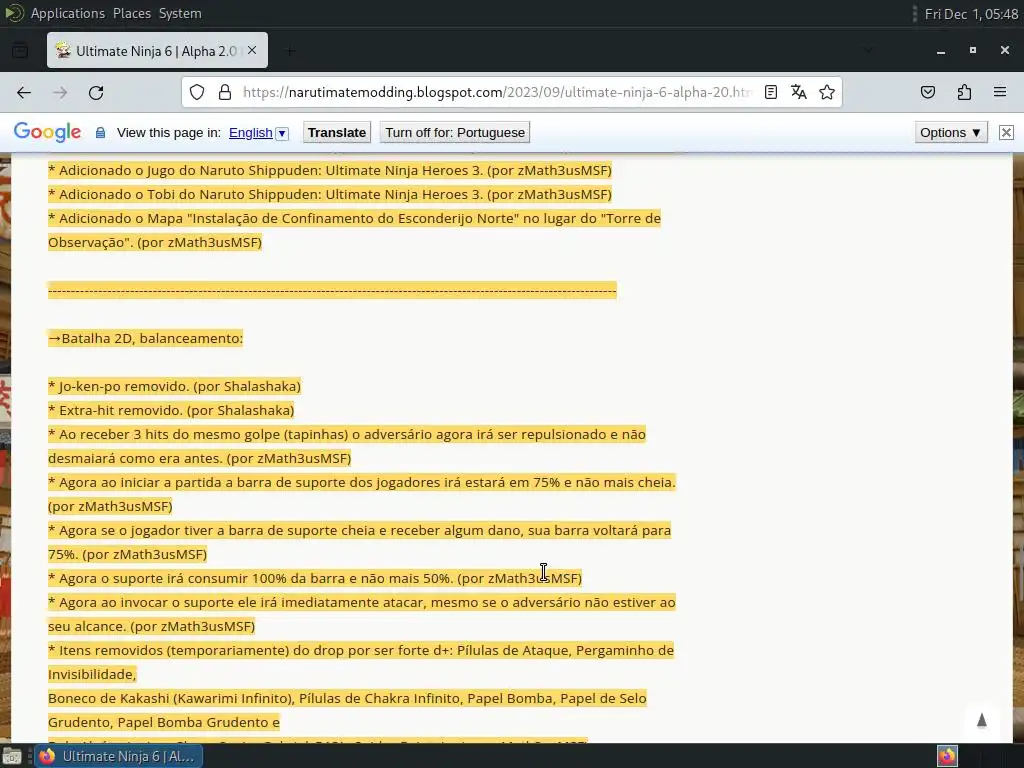Screen dimensions: 1024x768
Task: Select the Ultimate Ninja 6 | Alpha 2.0 tab
Action: (157, 50)
